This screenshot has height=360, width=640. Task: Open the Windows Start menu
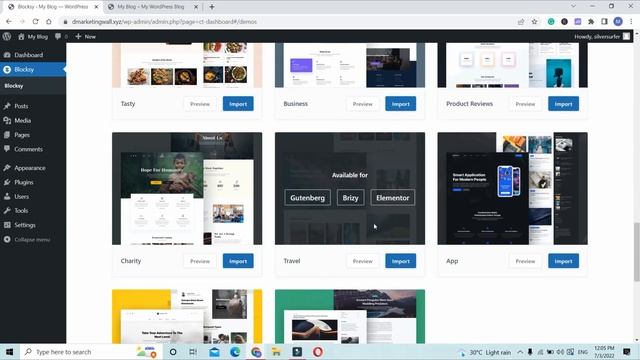click(9, 352)
